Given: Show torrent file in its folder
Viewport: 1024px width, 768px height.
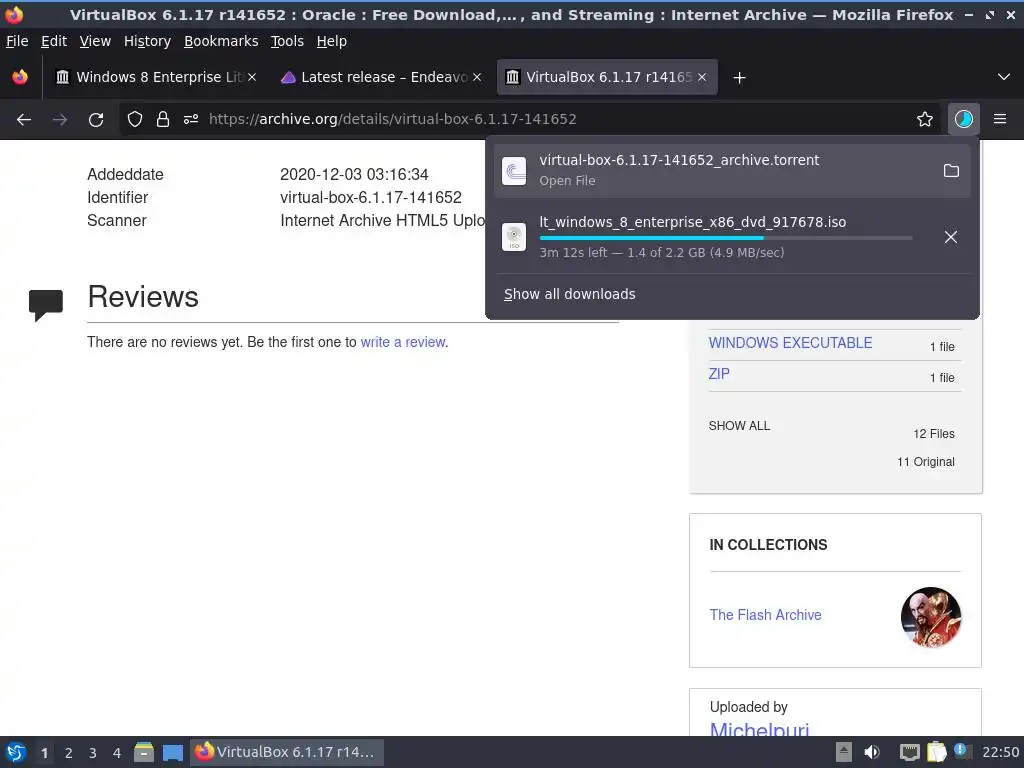Looking at the screenshot, I should (951, 170).
